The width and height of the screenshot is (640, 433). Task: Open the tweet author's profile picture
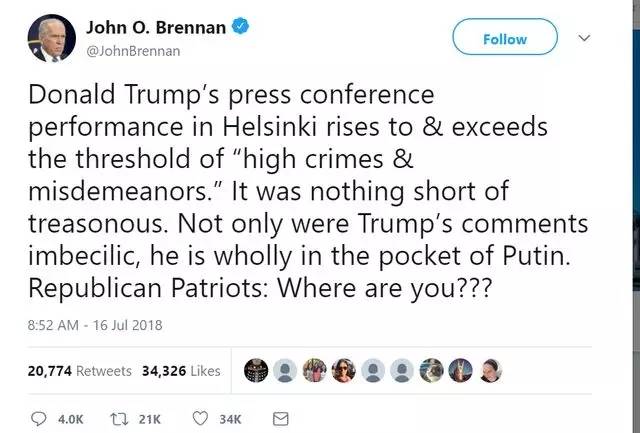coord(49,37)
